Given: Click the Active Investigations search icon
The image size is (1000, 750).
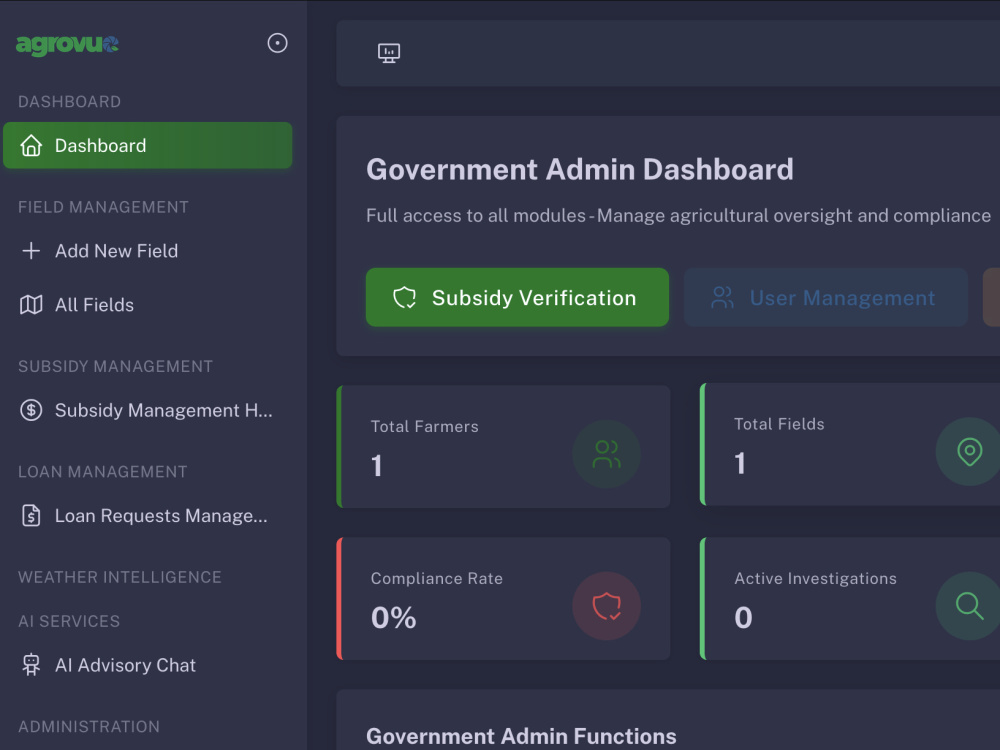Looking at the screenshot, I should [x=969, y=606].
